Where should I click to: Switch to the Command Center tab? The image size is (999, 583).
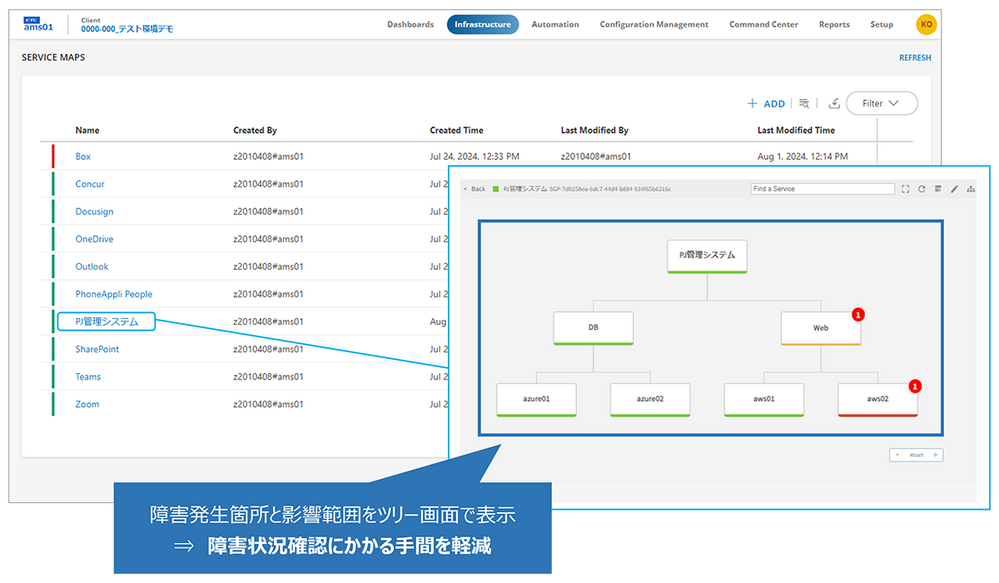click(x=763, y=24)
